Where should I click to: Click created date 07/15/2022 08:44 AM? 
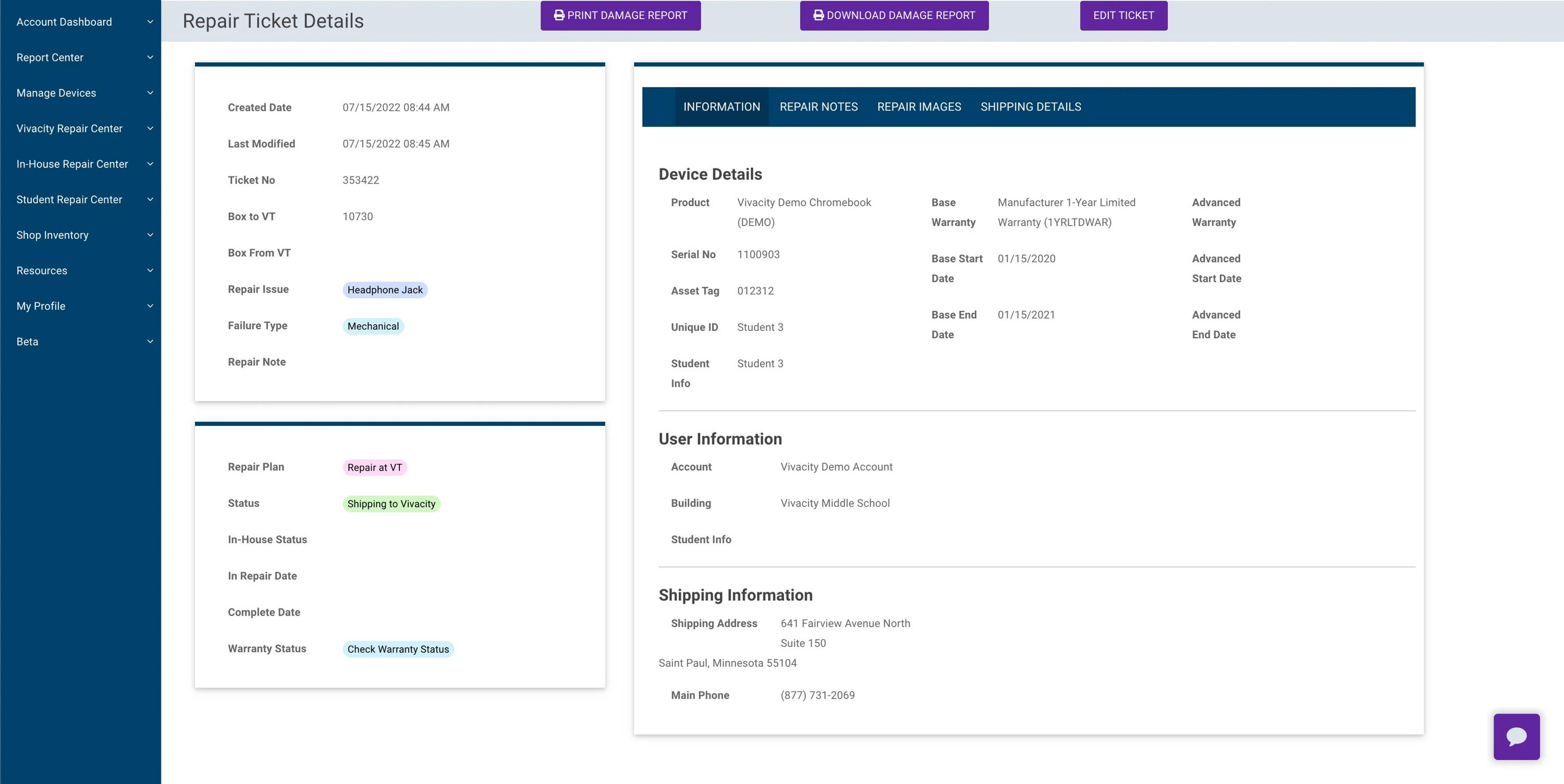coord(396,107)
